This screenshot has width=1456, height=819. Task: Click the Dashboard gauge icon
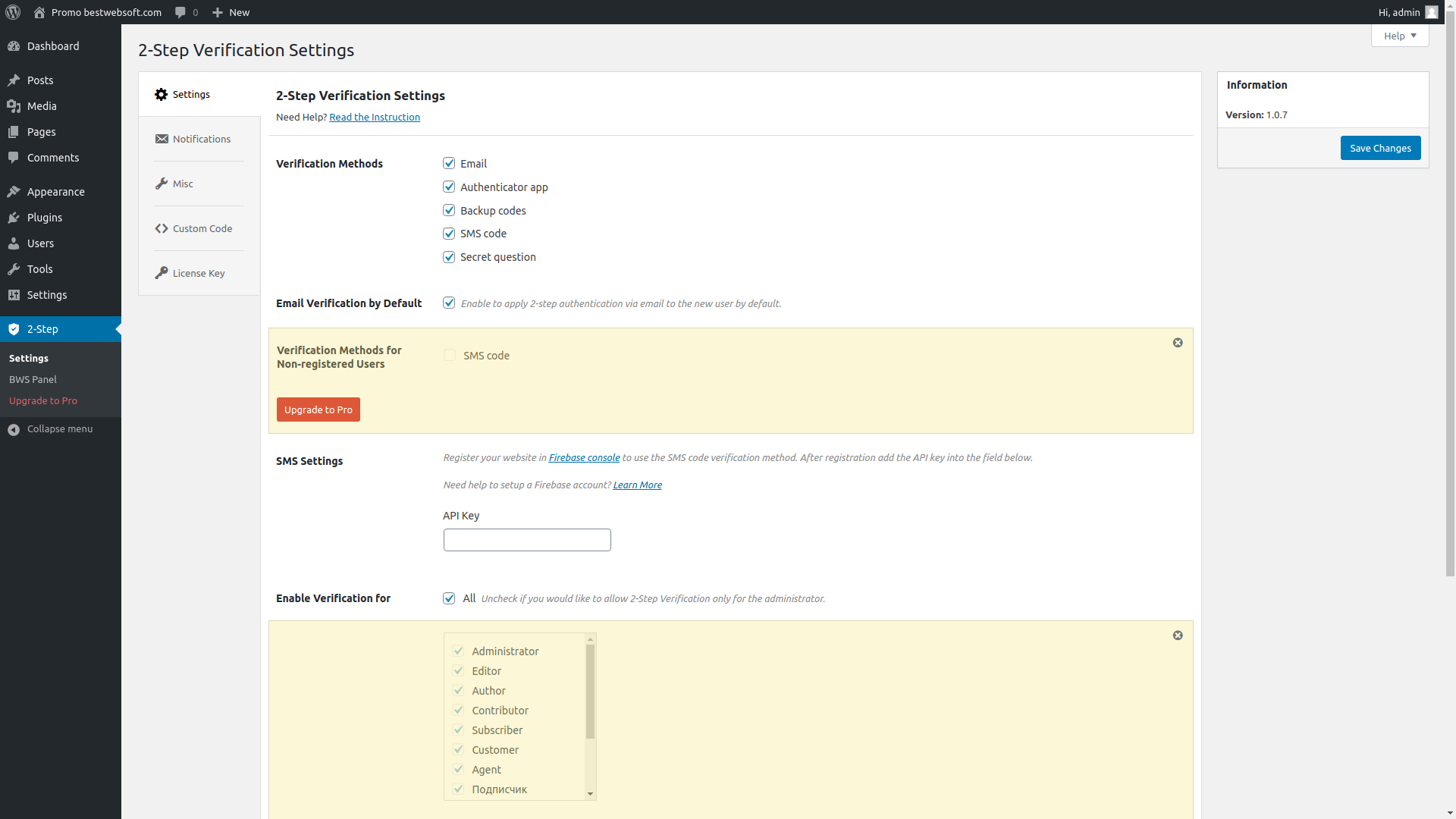click(x=14, y=46)
